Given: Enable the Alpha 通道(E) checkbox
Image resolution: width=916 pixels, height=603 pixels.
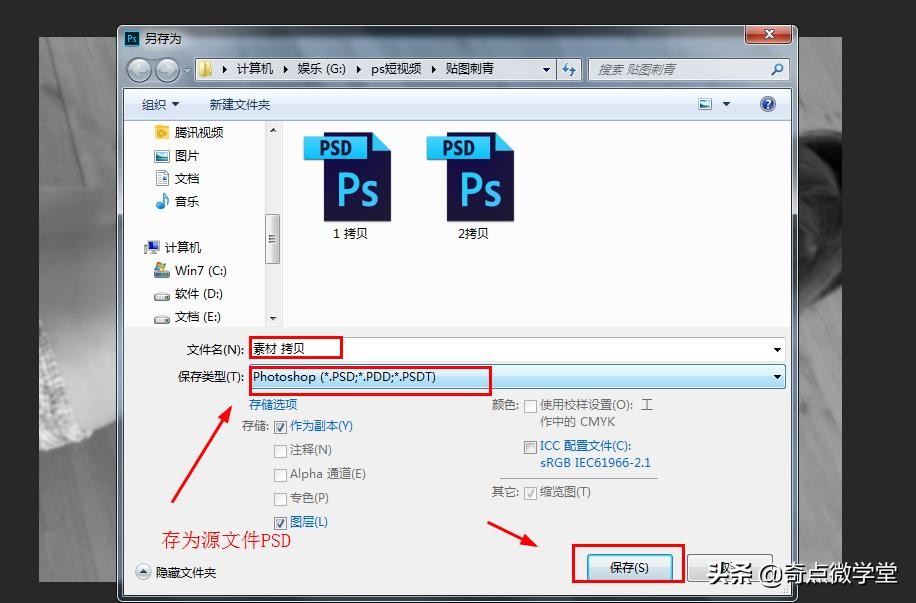Looking at the screenshot, I should click(x=281, y=474).
